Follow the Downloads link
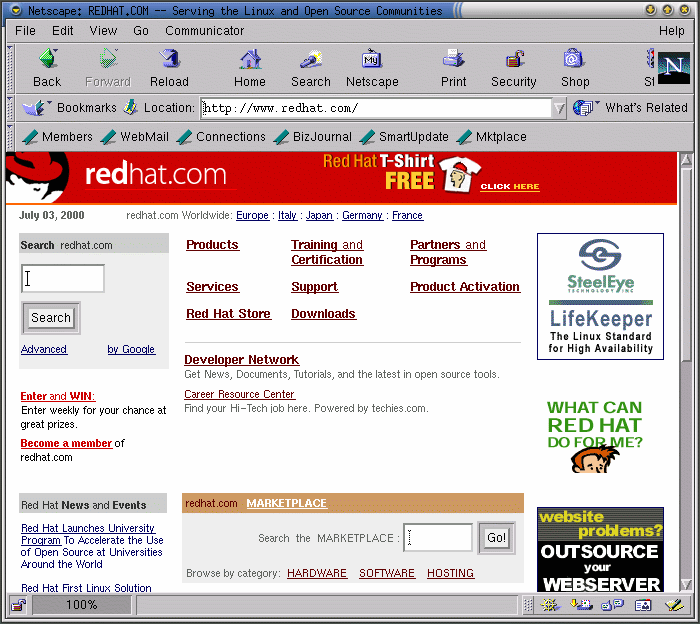The width and height of the screenshot is (700, 624). pyautogui.click(x=323, y=314)
